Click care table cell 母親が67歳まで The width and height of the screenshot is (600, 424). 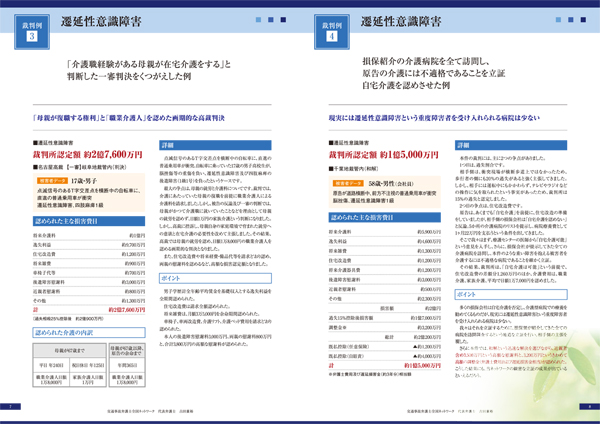(70, 351)
